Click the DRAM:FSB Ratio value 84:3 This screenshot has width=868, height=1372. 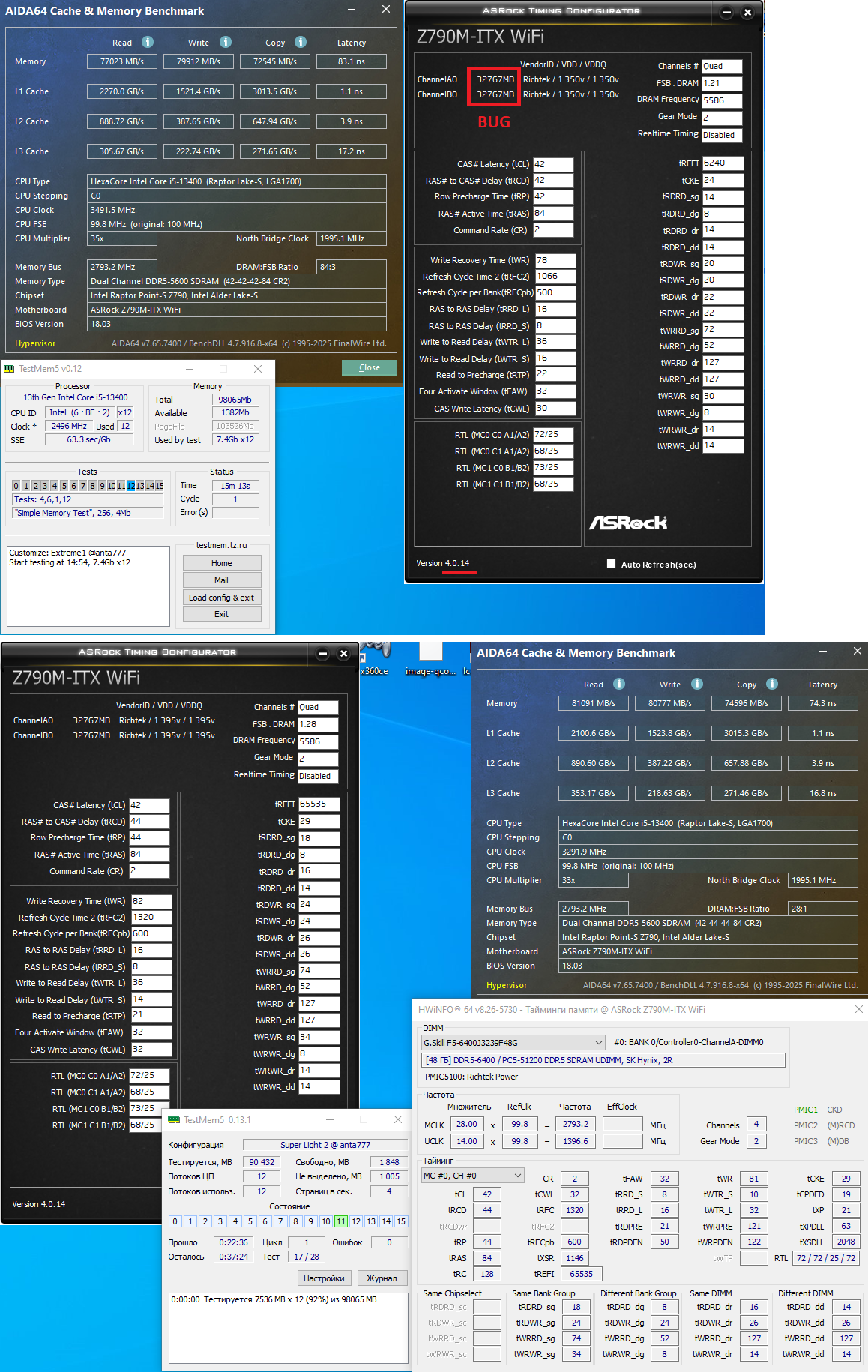pyautogui.click(x=351, y=267)
